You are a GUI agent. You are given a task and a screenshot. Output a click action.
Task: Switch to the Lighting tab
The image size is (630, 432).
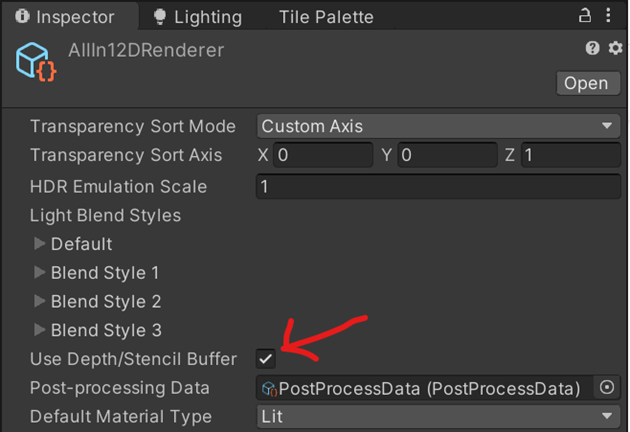(x=198, y=17)
